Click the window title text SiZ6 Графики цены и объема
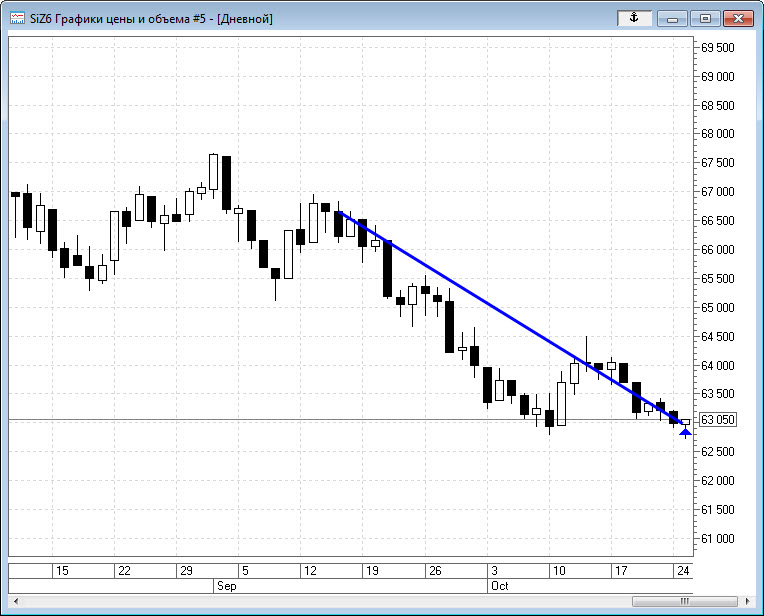The image size is (764, 616). coord(110,19)
